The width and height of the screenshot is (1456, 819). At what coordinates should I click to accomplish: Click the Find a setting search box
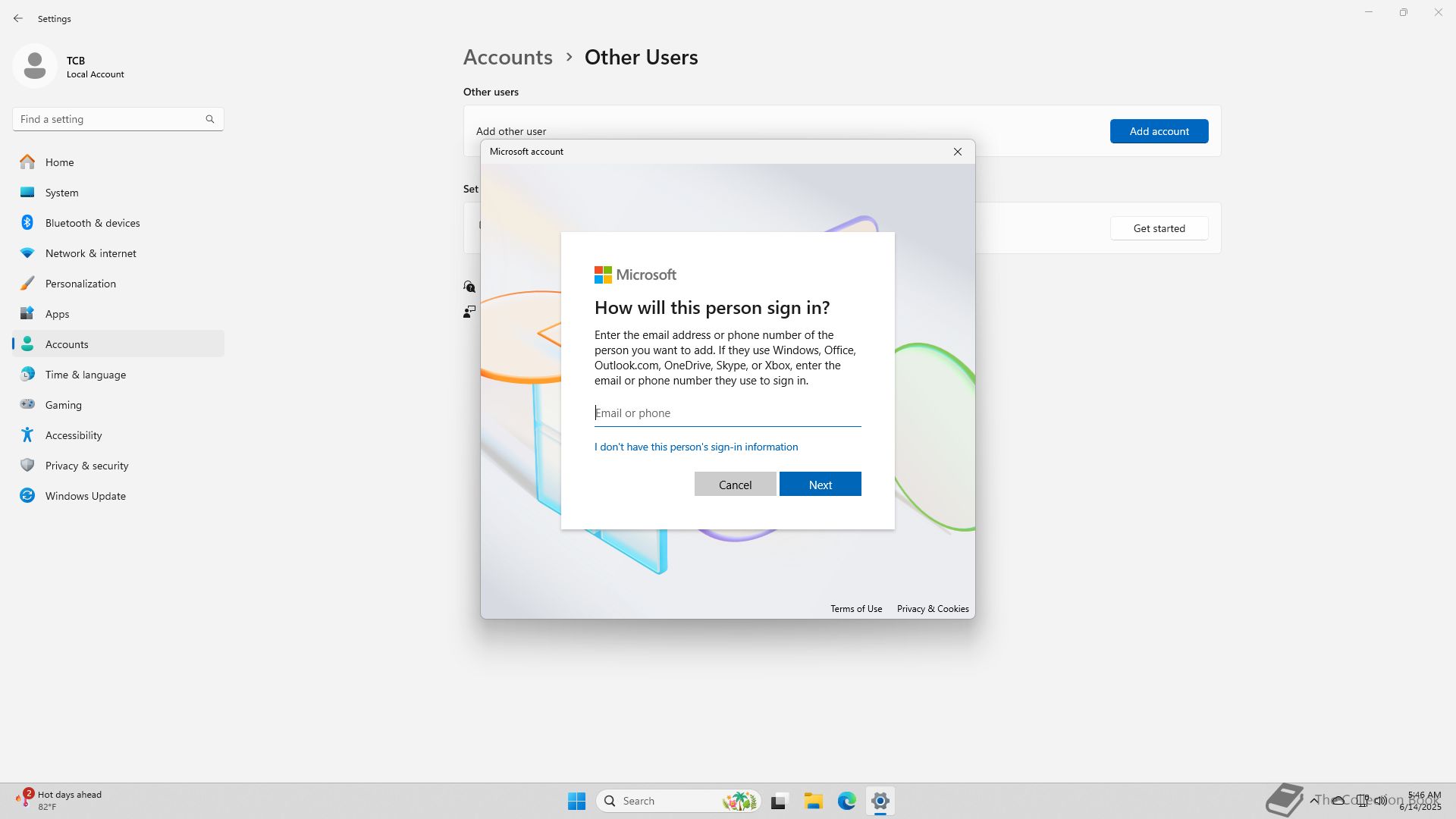click(x=110, y=119)
